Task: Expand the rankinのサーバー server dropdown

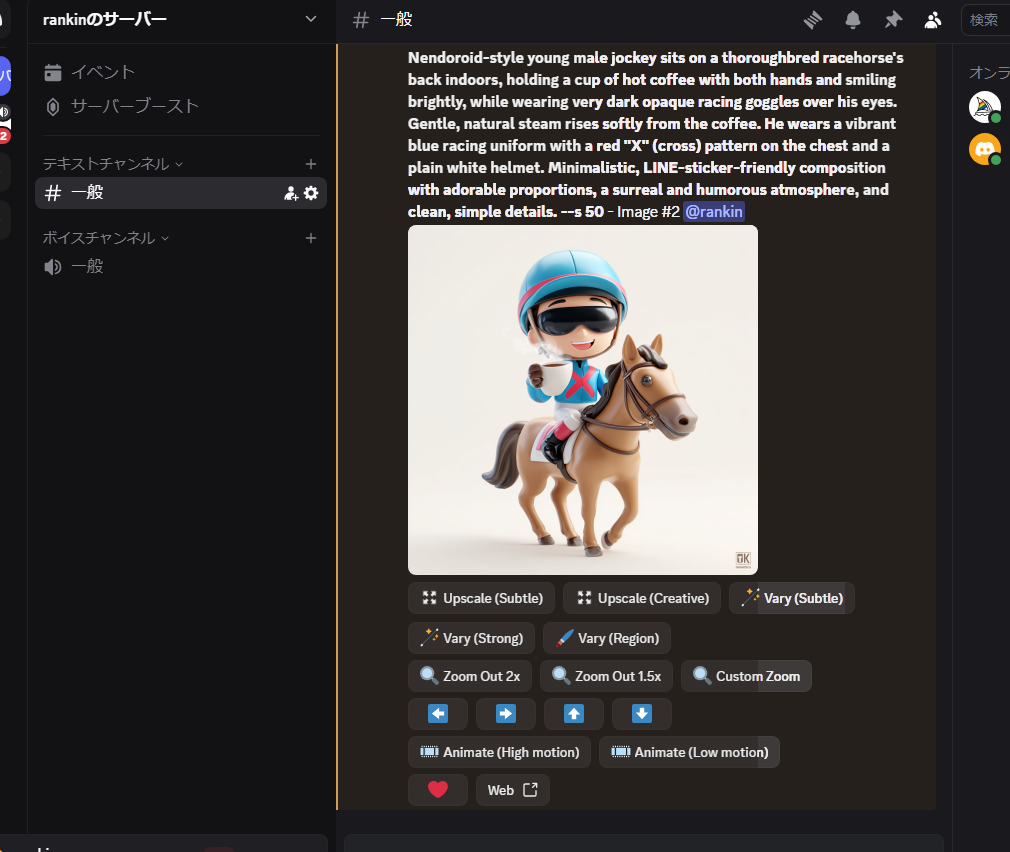Action: tap(310, 19)
